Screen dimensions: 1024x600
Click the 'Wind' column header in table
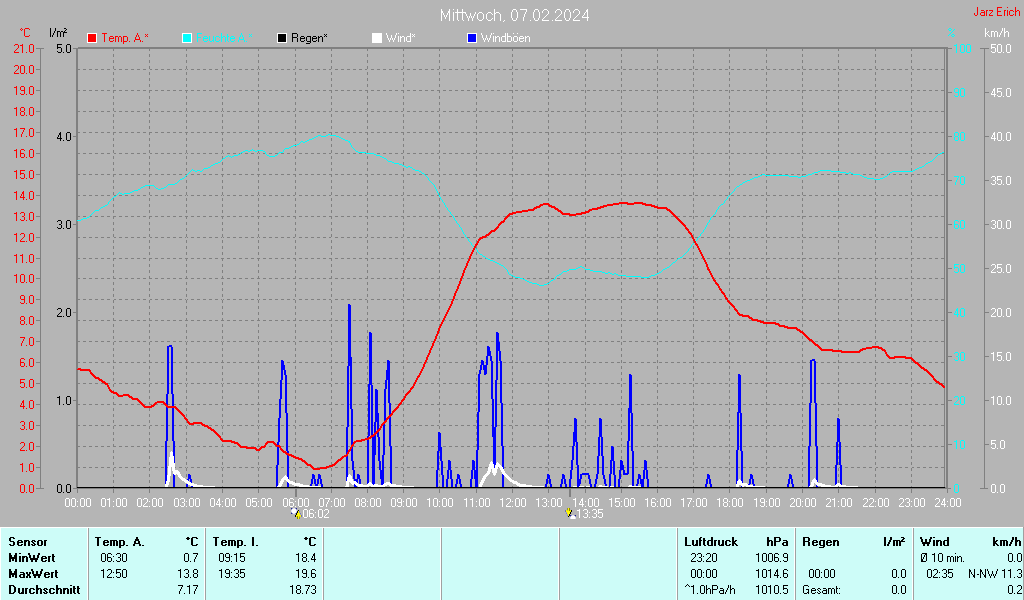(x=935, y=542)
